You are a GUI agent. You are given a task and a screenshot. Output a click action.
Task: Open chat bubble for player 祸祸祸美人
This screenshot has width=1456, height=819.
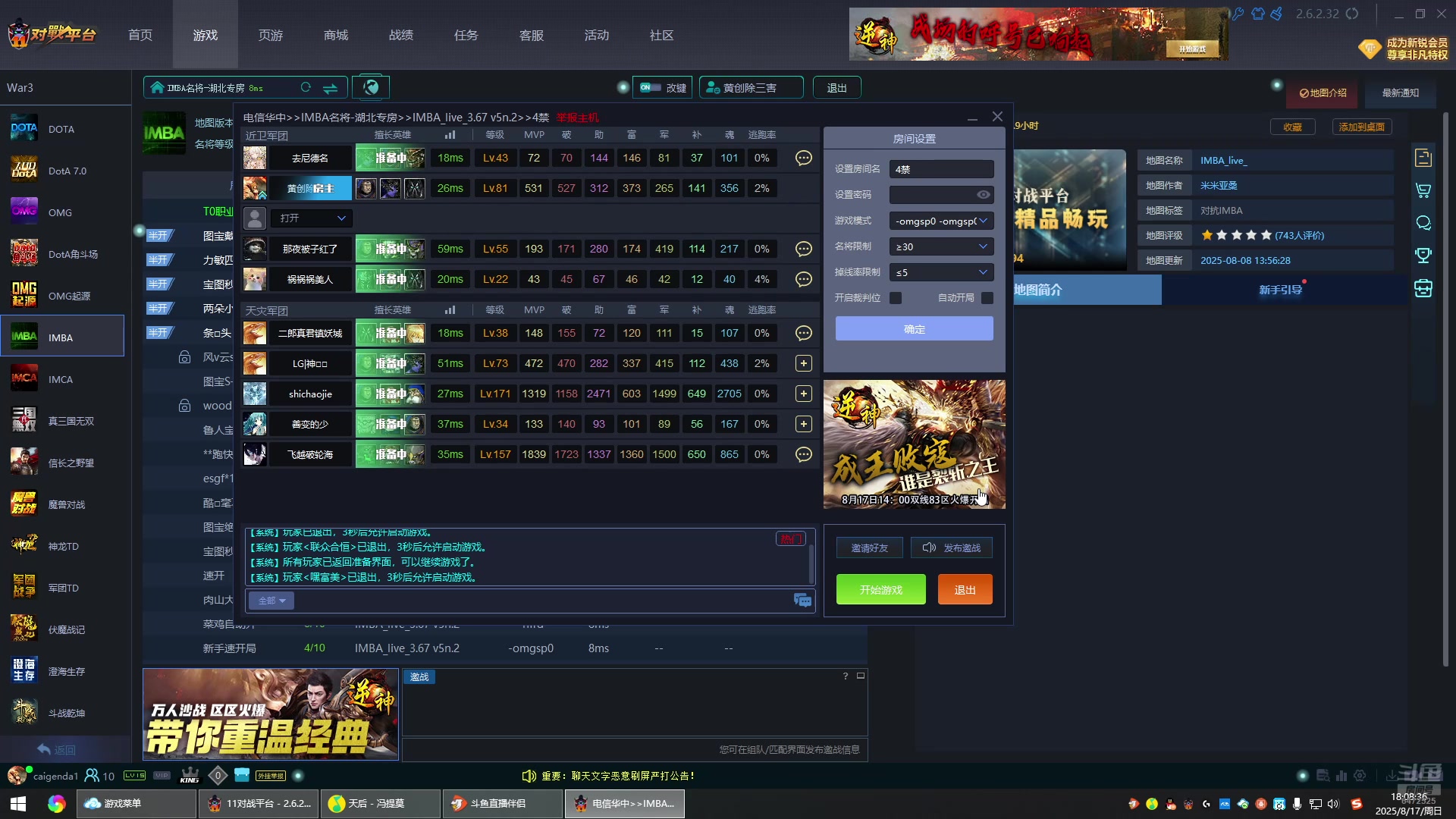[x=803, y=279]
